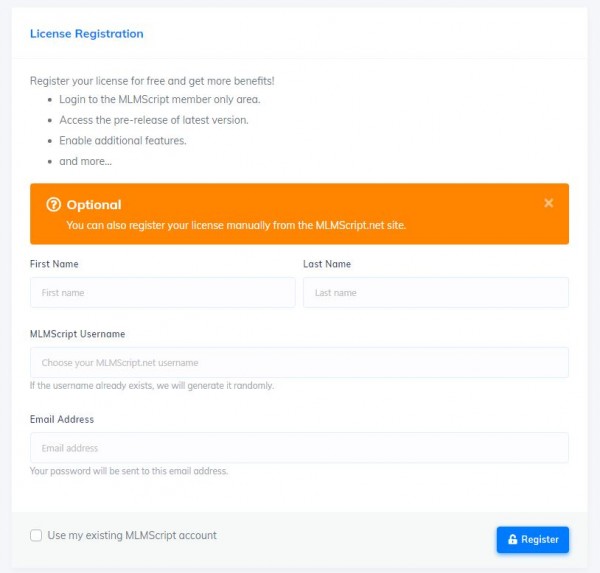Screen dimensions: 600x573
Task: Dismiss the orange Optional alert with X
Action: pos(548,203)
